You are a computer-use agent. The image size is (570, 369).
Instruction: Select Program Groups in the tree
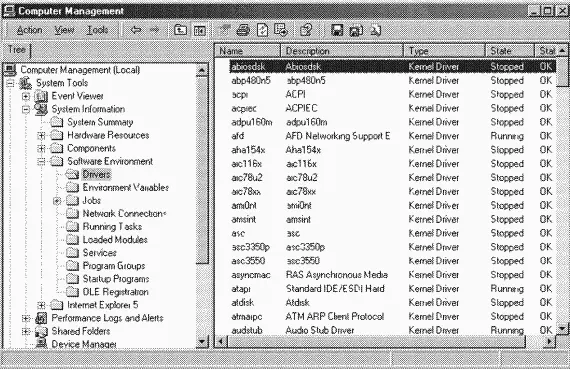(114, 266)
